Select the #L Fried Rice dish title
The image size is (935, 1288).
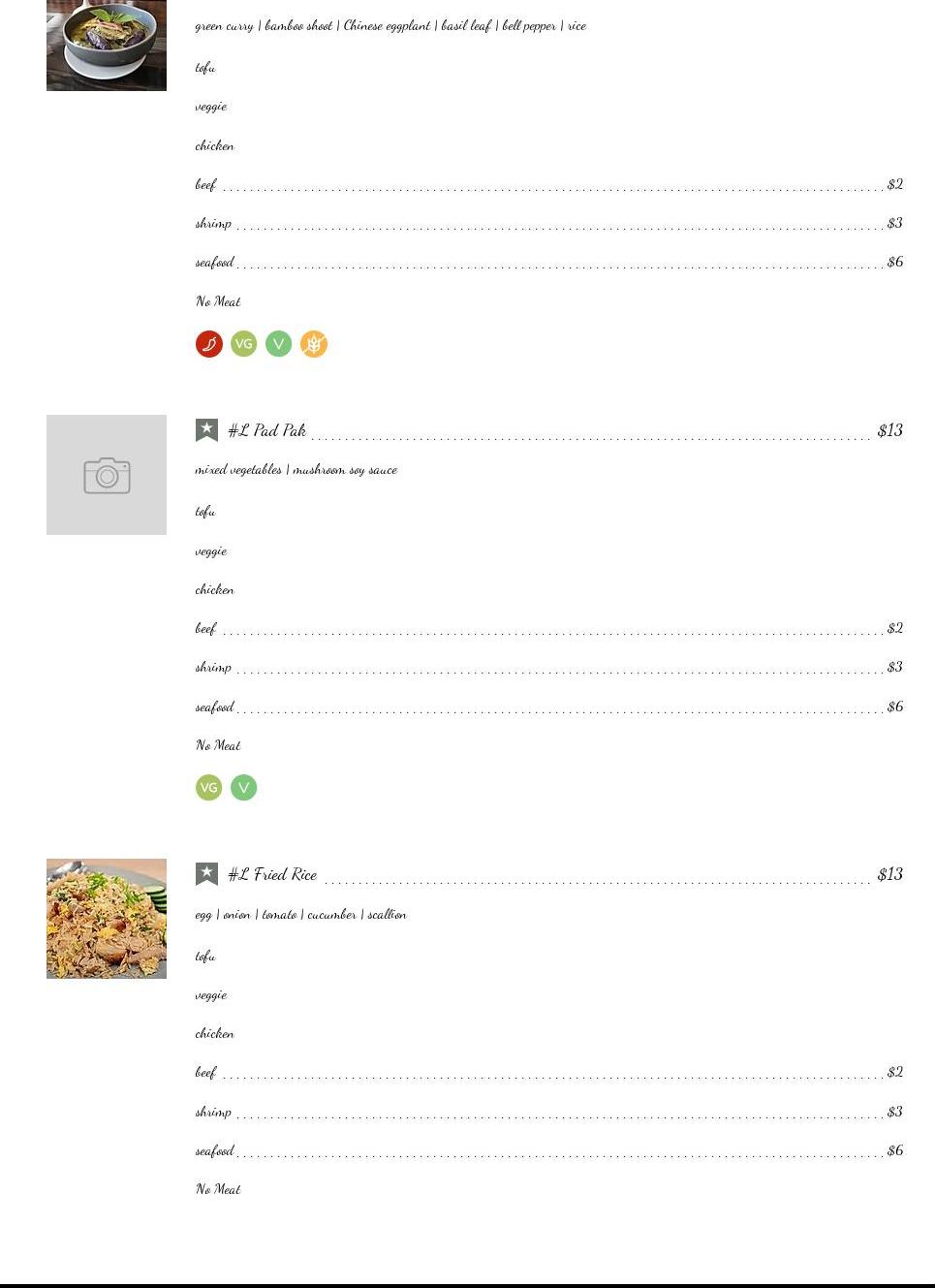tap(272, 874)
